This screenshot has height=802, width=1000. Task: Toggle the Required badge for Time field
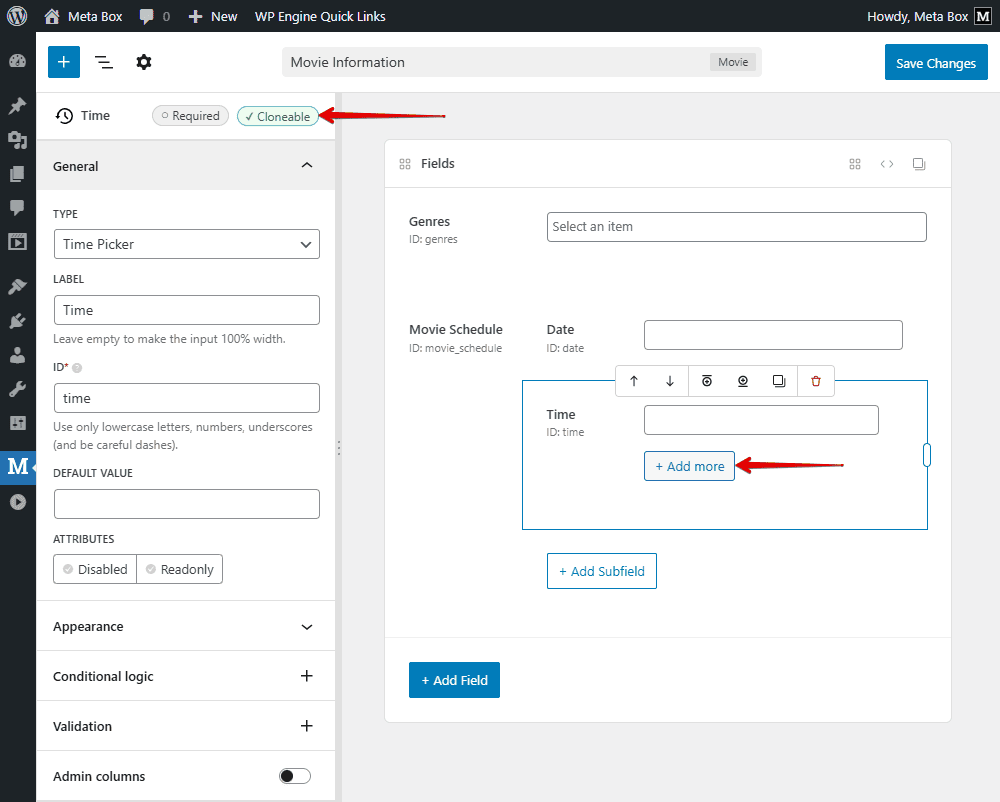coord(190,116)
